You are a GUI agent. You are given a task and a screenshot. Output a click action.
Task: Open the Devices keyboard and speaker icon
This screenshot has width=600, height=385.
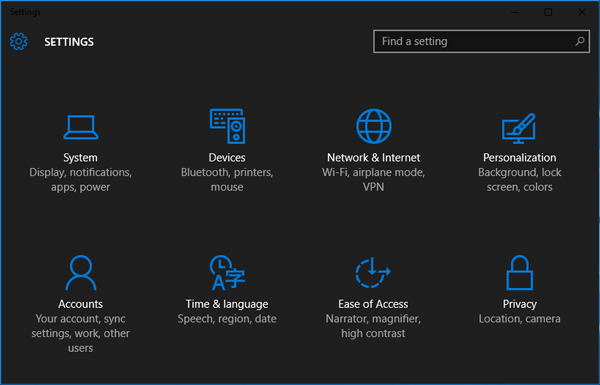(x=227, y=126)
